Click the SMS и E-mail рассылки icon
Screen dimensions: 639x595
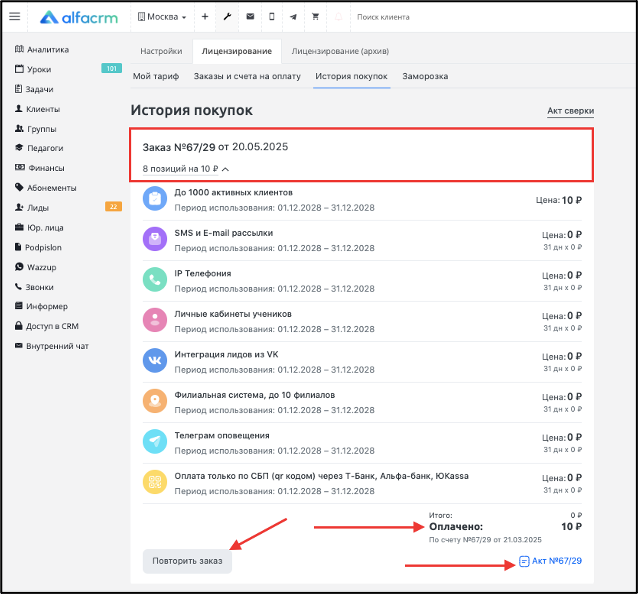tap(155, 239)
